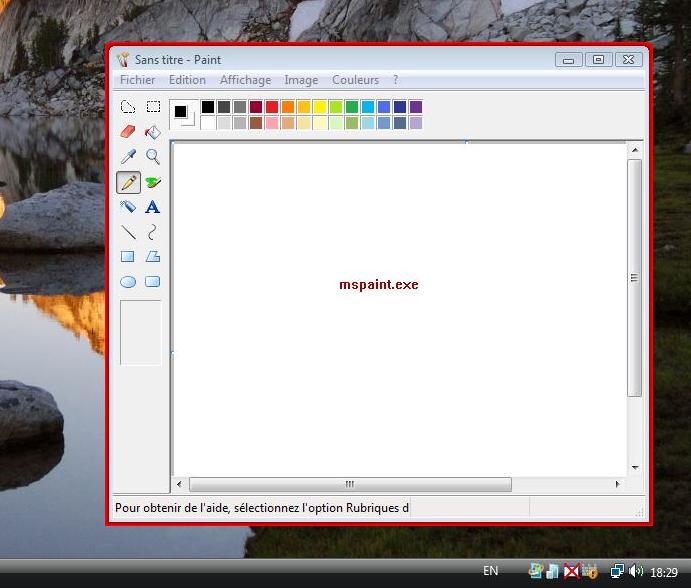Screen dimensions: 691x588
Task: Pick the lavender swatch in bottom row
Action: (x=416, y=123)
